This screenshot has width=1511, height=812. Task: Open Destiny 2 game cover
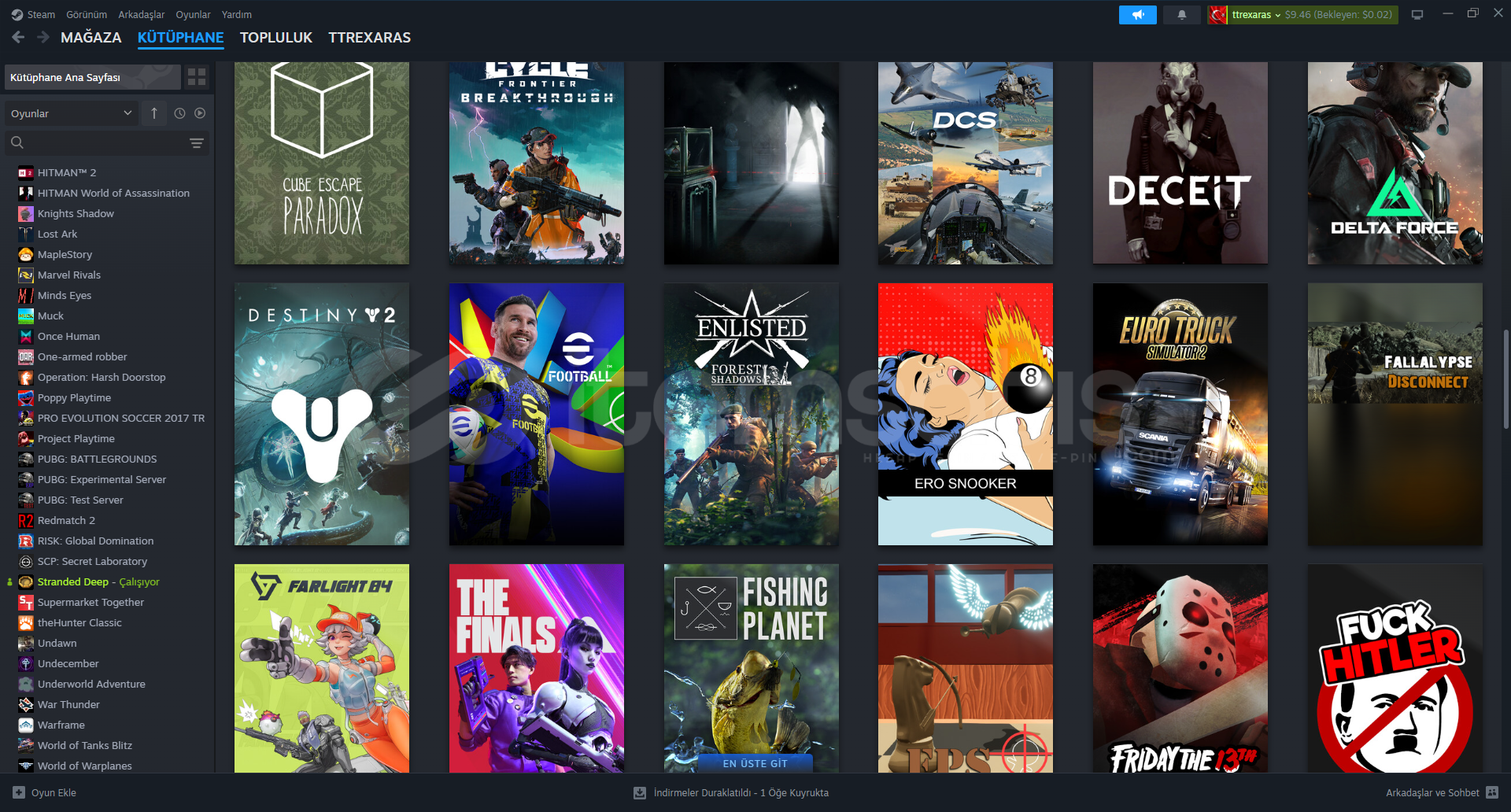coord(322,414)
